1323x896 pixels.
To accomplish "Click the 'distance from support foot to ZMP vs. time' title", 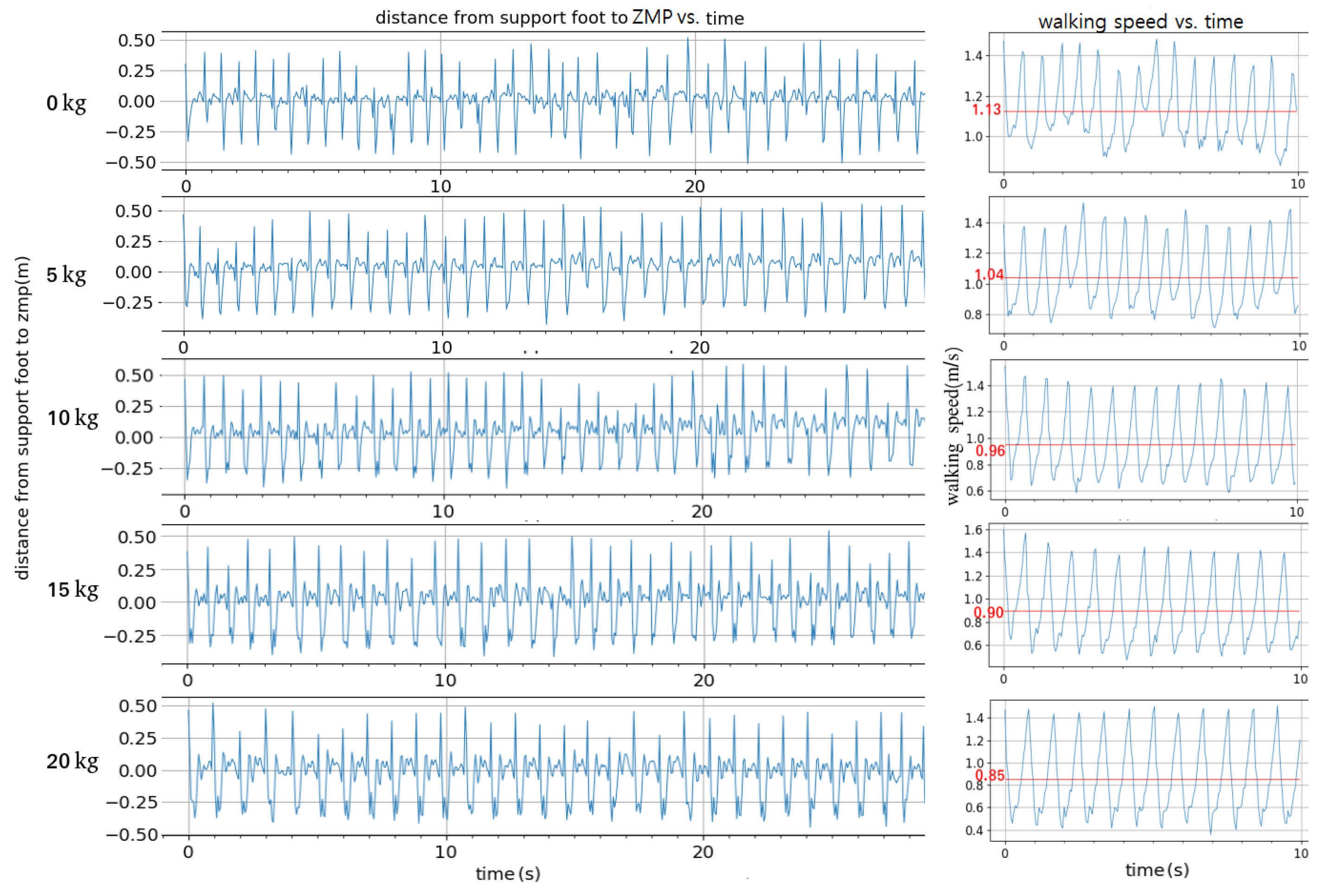I will pyautogui.click(x=559, y=18).
